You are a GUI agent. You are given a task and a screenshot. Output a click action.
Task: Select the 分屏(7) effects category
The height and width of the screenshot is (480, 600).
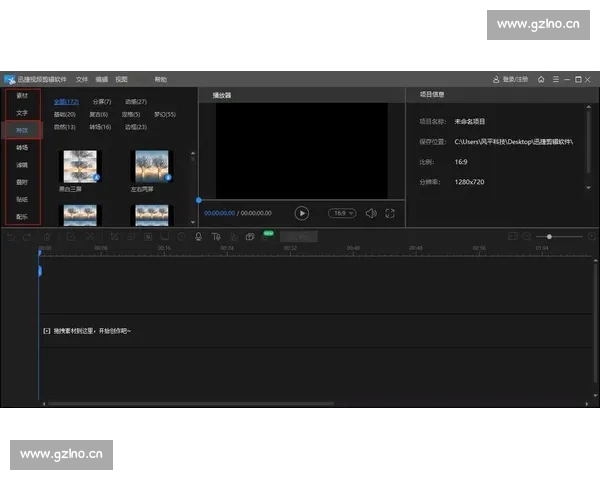(x=101, y=102)
